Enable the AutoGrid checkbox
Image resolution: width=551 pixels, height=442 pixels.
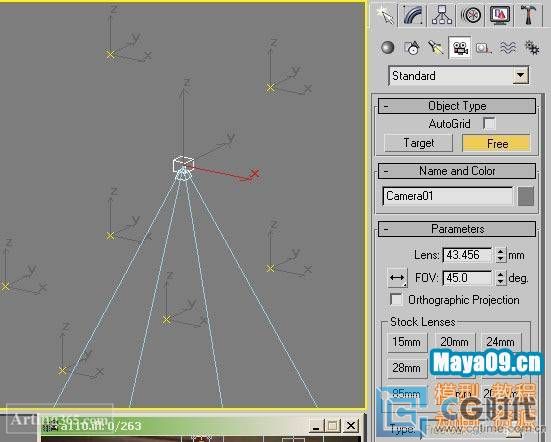point(489,124)
